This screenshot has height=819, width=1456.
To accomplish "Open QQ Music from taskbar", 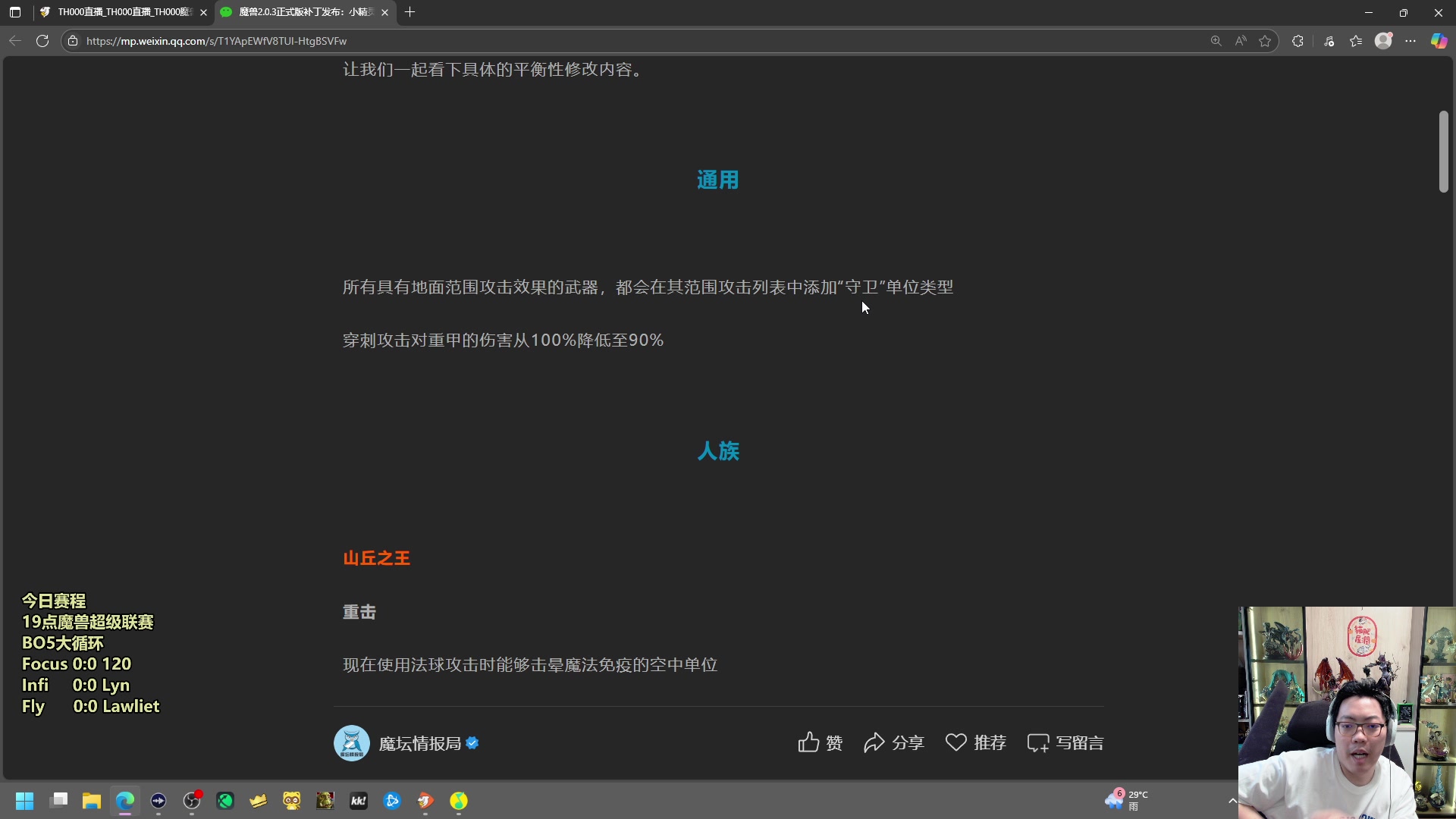I will click(459, 801).
